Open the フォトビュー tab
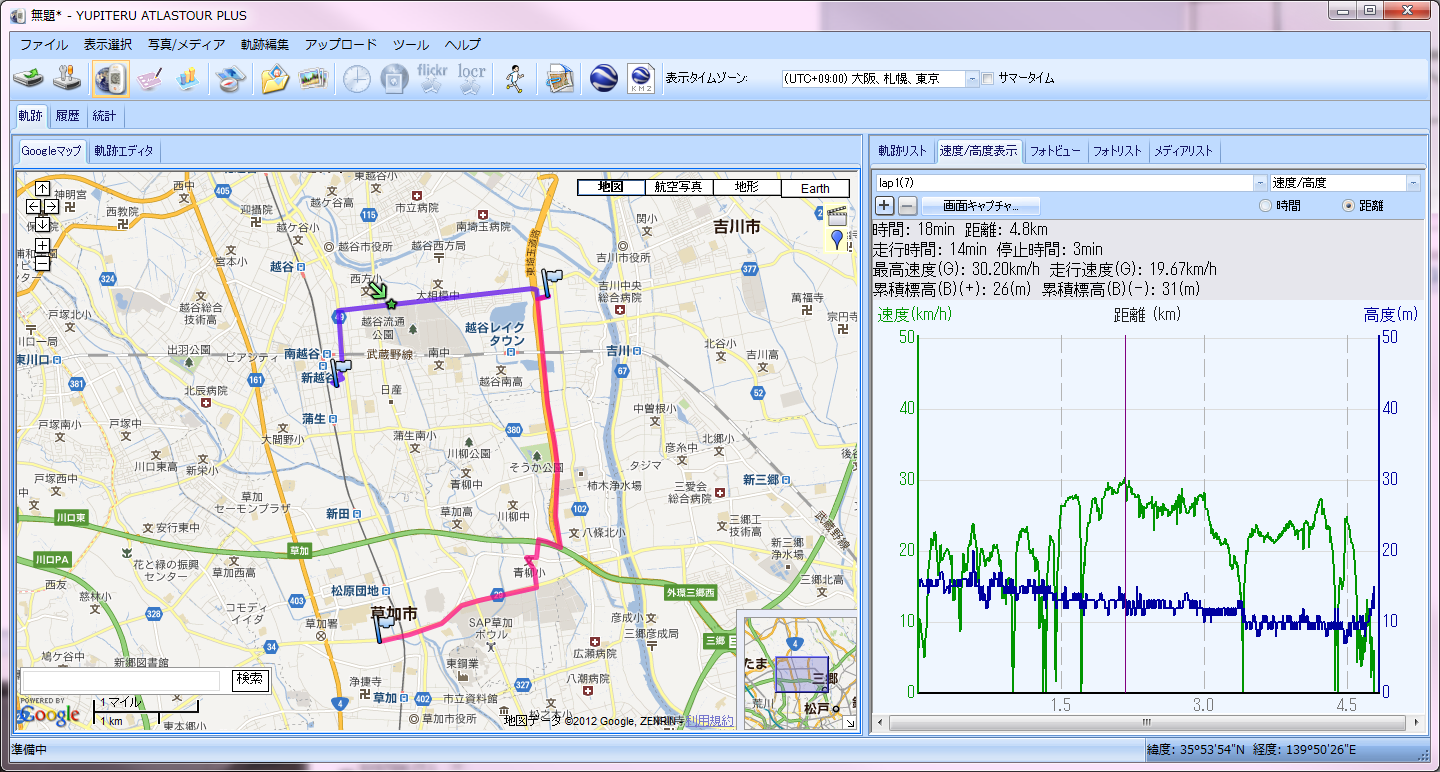 tap(1055, 151)
